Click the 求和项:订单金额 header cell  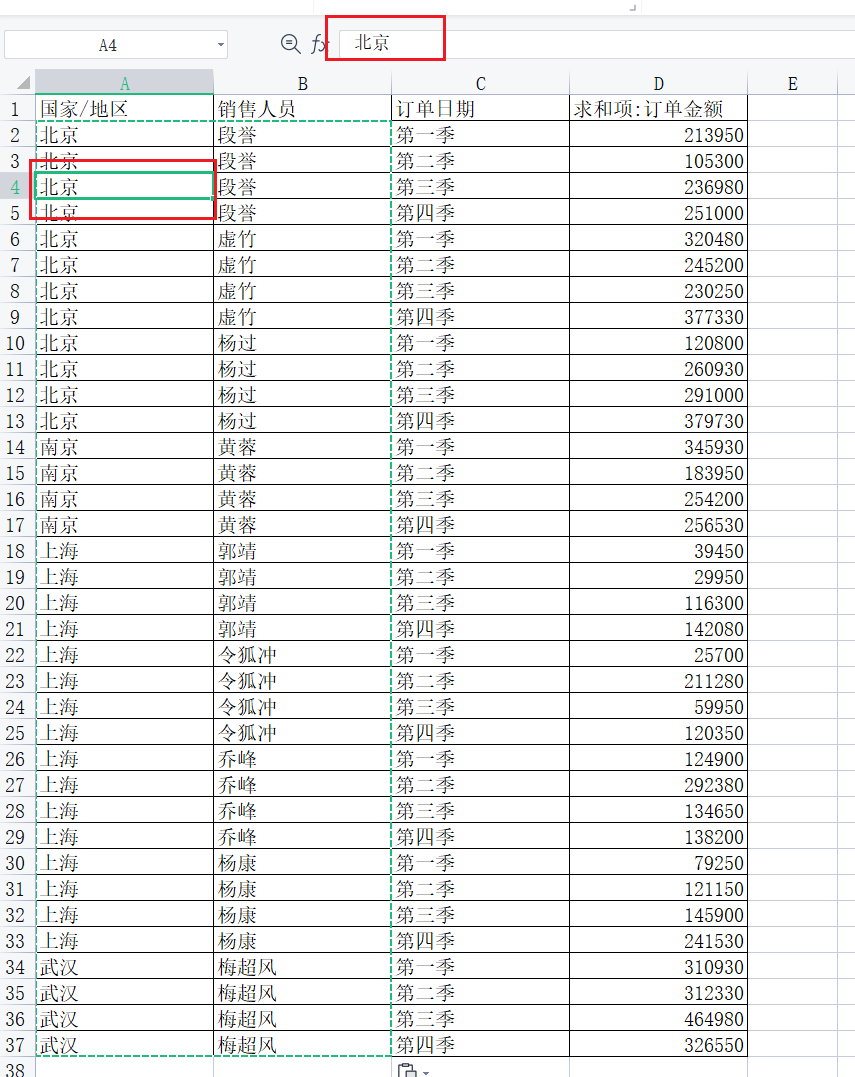658,109
